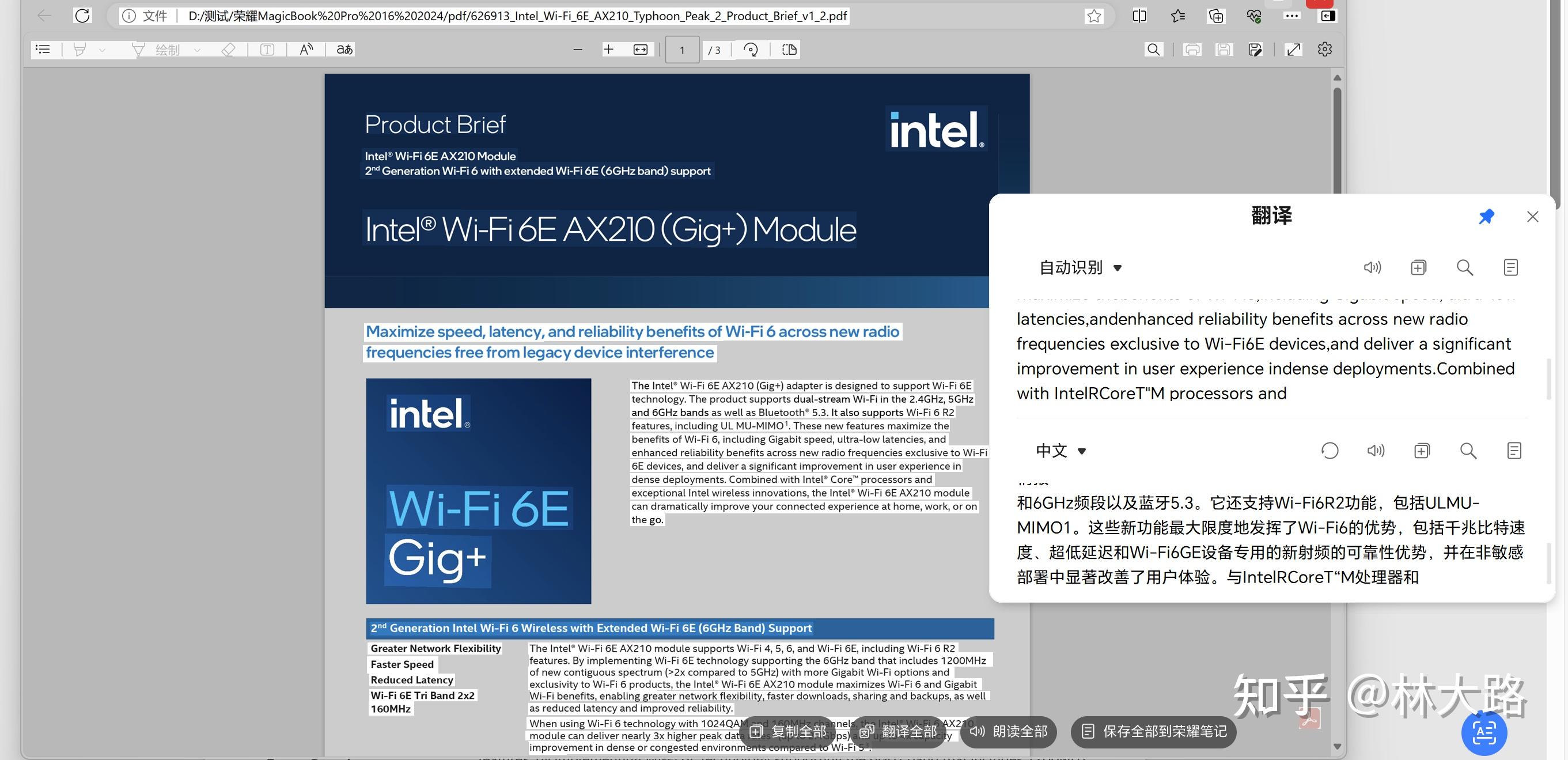Screen dimensions: 1568x760
Task: Click the save as pencil-disk icon
Action: pyautogui.click(x=1255, y=50)
